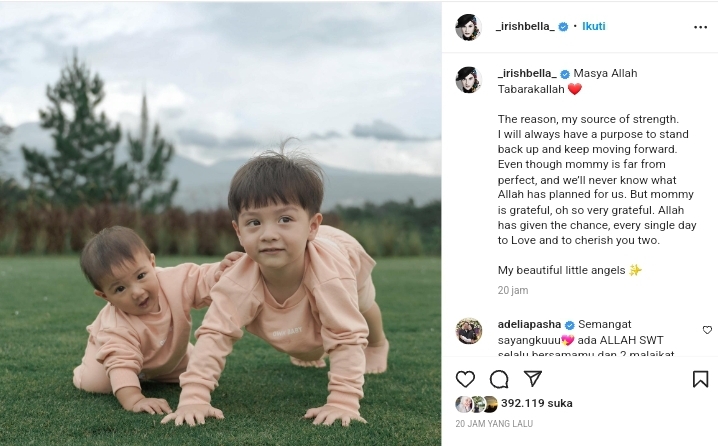Like the post with the heart icon
Viewport: 718px width, 446px height.
465,379
